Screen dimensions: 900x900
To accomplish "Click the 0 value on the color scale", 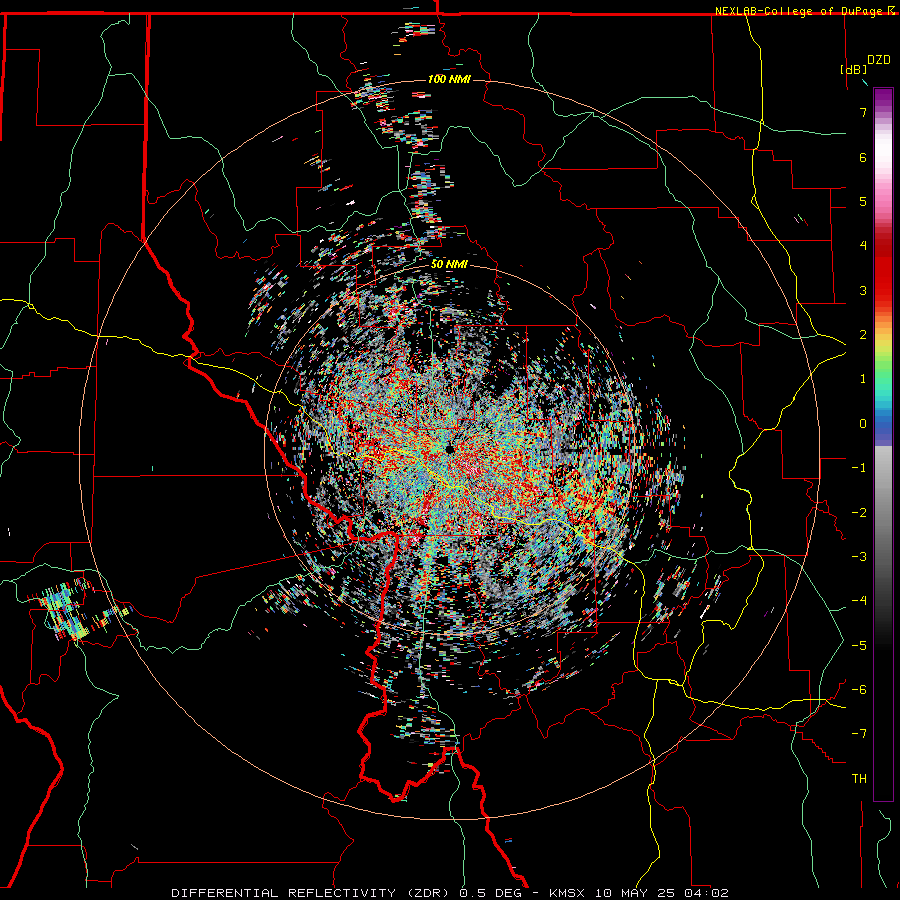I will pyautogui.click(x=863, y=424).
